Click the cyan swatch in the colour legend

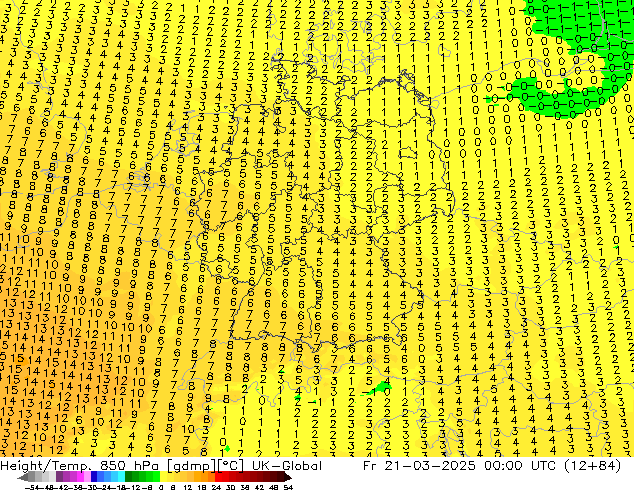point(121,477)
